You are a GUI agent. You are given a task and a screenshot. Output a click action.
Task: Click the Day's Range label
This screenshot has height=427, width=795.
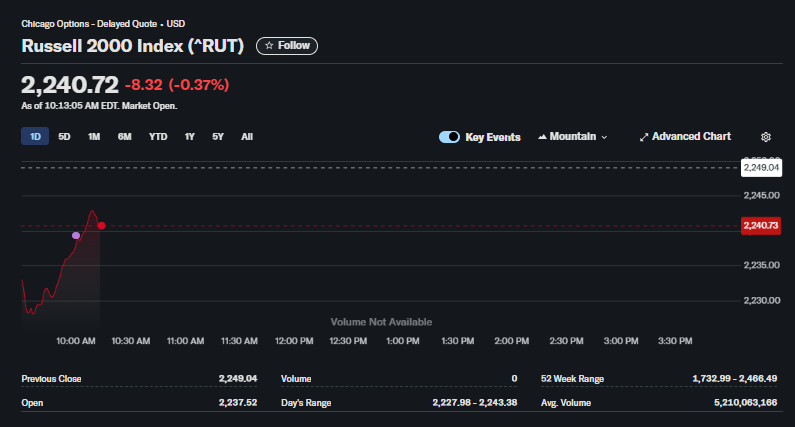coord(306,403)
